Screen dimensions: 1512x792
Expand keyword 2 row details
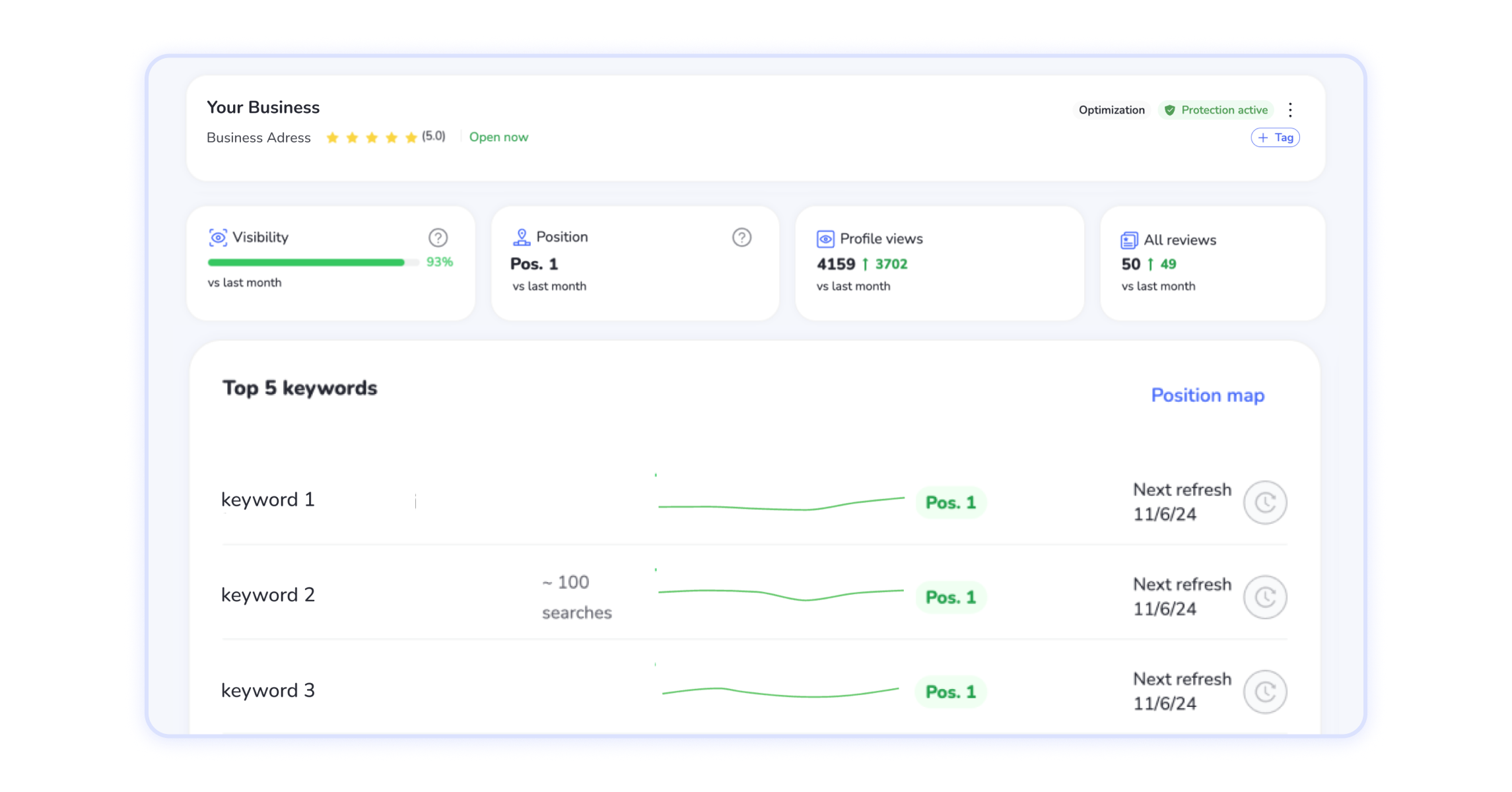click(x=267, y=595)
